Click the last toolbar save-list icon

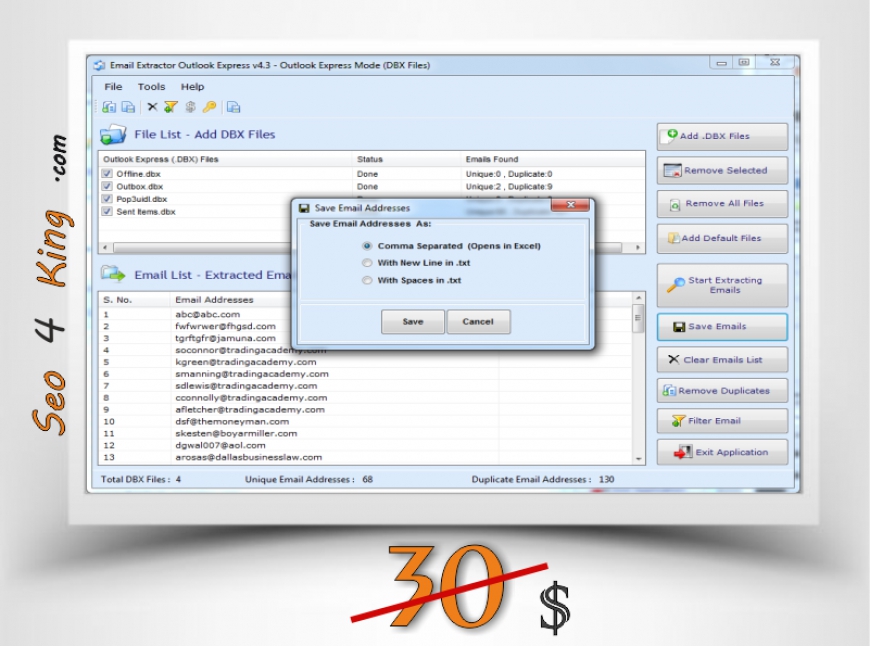[x=234, y=107]
